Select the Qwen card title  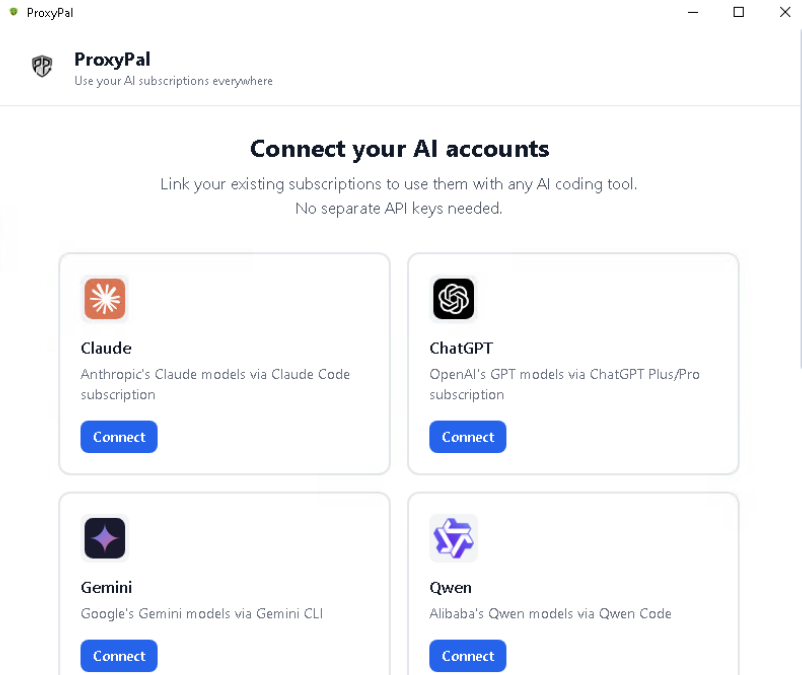[450, 587]
